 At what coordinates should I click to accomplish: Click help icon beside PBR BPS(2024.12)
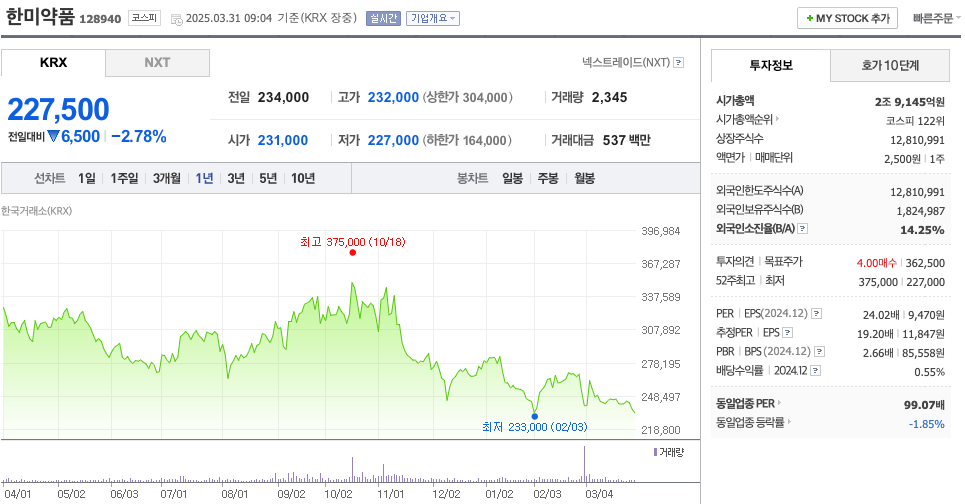[x=819, y=351]
